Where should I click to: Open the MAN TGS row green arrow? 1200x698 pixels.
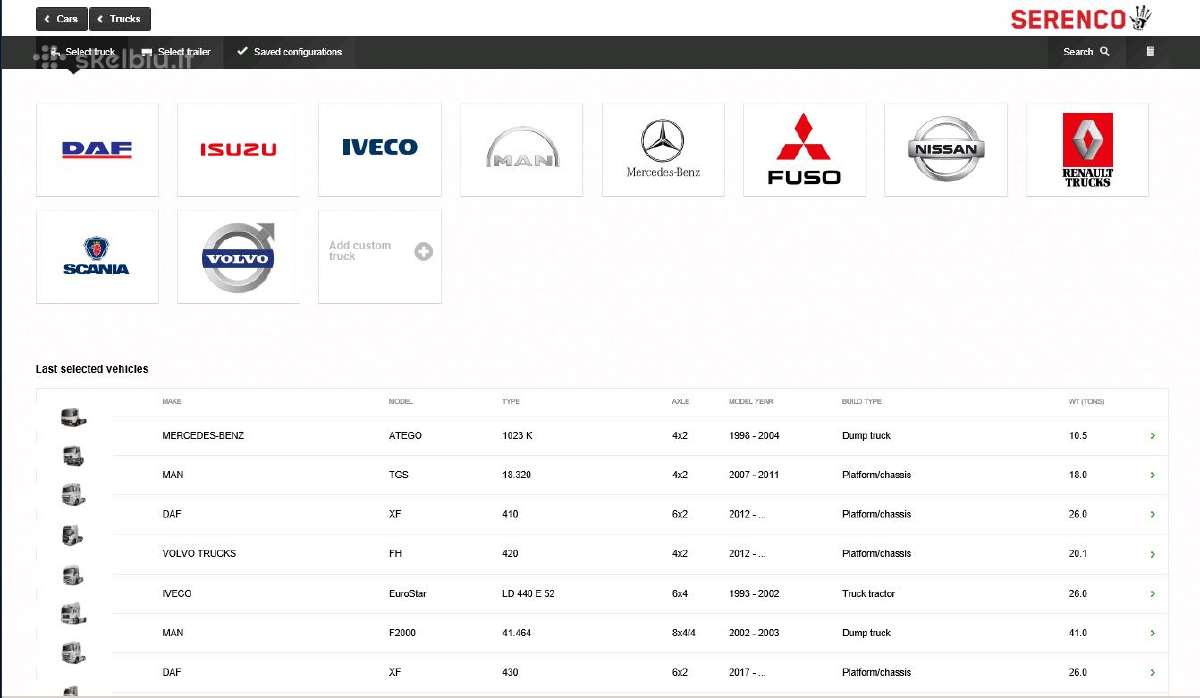tap(1153, 475)
